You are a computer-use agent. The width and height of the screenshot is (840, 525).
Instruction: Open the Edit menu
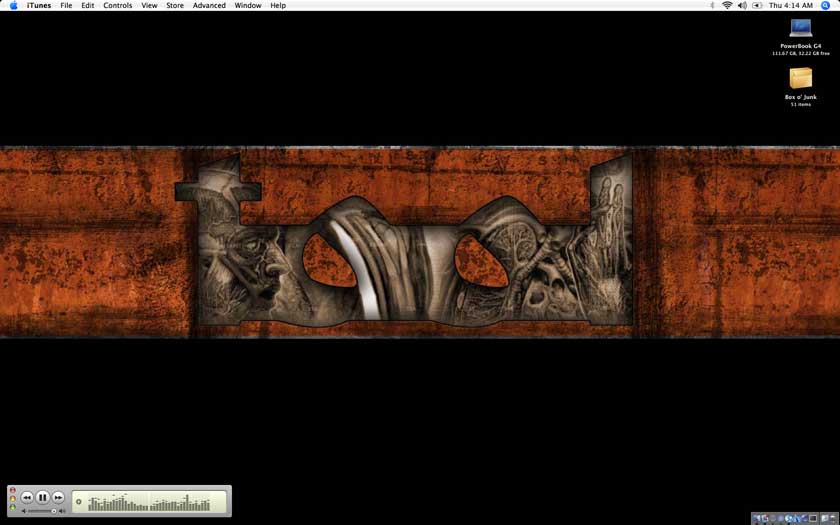coord(88,5)
